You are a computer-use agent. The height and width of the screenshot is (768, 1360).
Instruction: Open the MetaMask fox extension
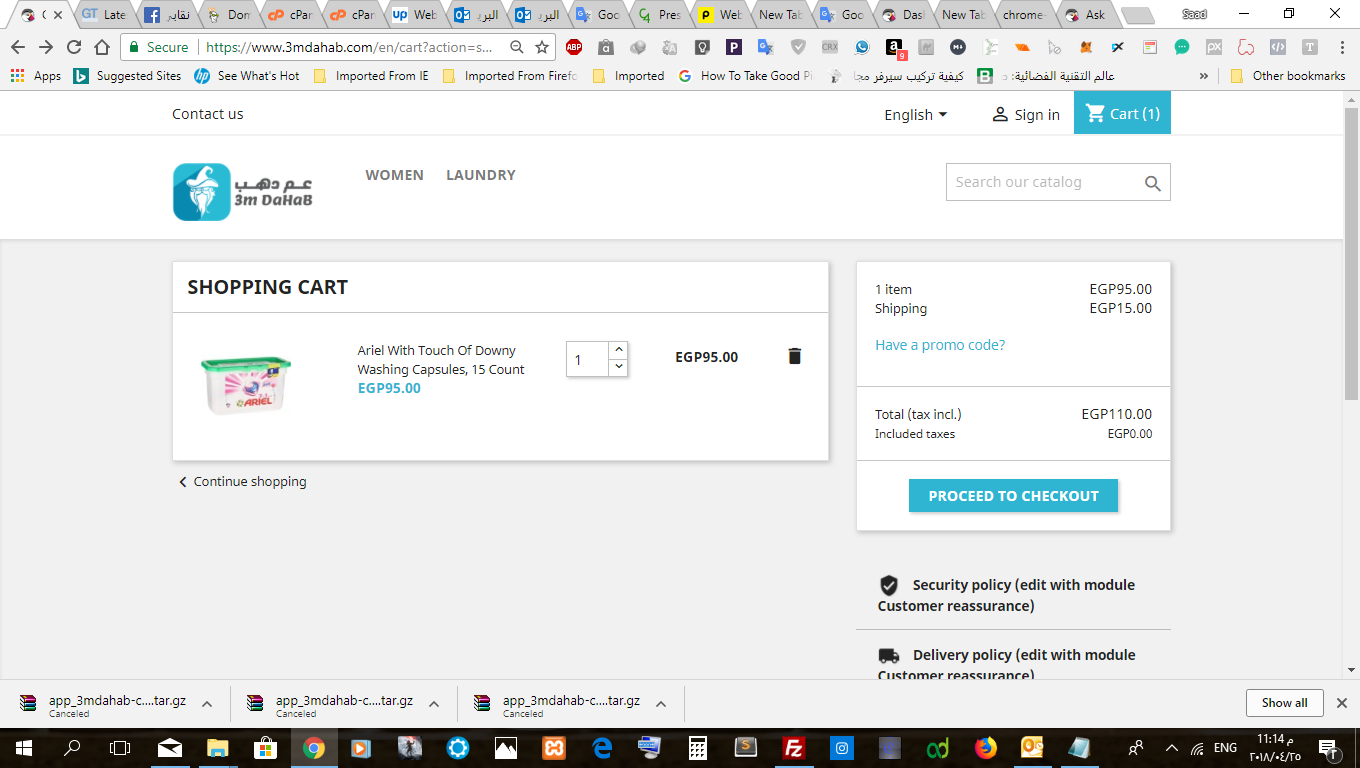(1085, 47)
